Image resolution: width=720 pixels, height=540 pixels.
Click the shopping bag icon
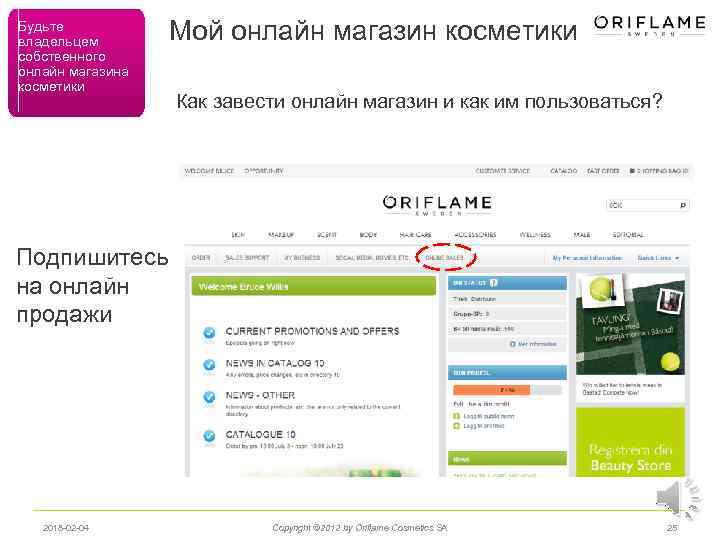(x=632, y=171)
